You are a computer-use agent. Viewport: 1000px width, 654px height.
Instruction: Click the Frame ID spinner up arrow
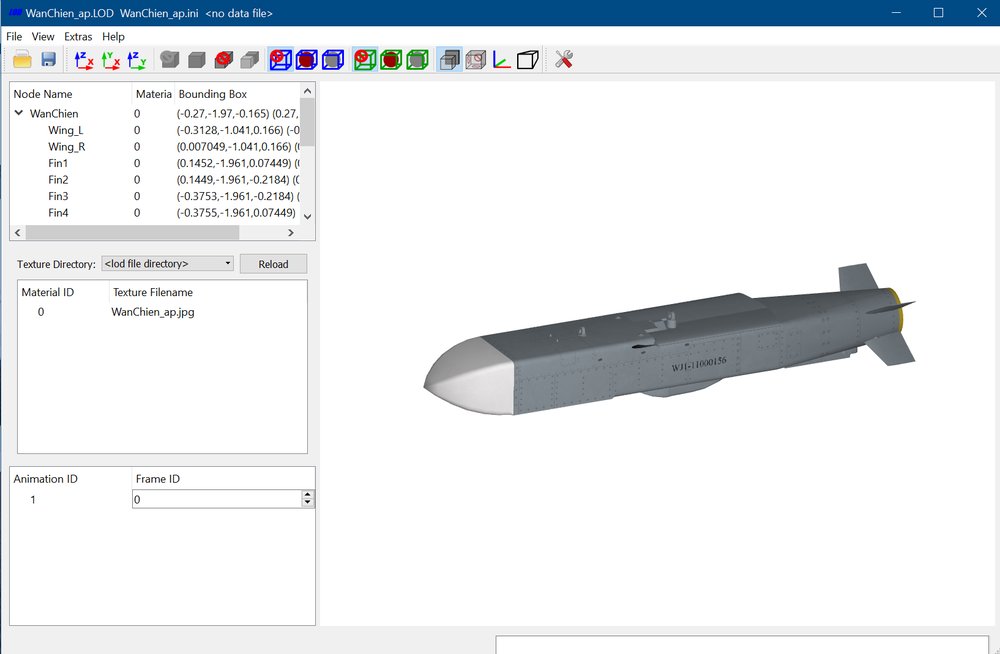click(307, 494)
